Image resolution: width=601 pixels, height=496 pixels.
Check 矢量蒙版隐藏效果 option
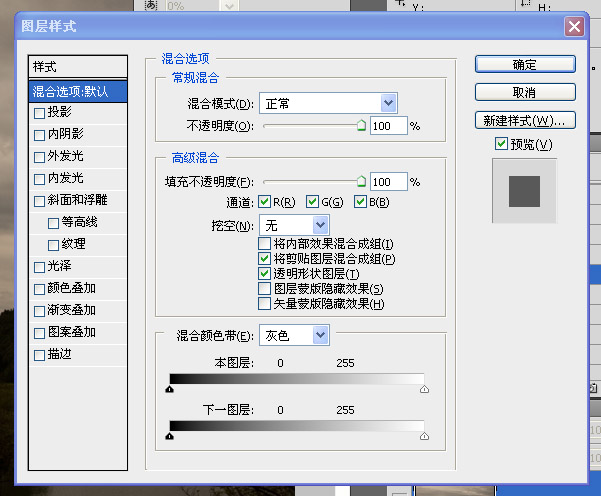[x=264, y=303]
